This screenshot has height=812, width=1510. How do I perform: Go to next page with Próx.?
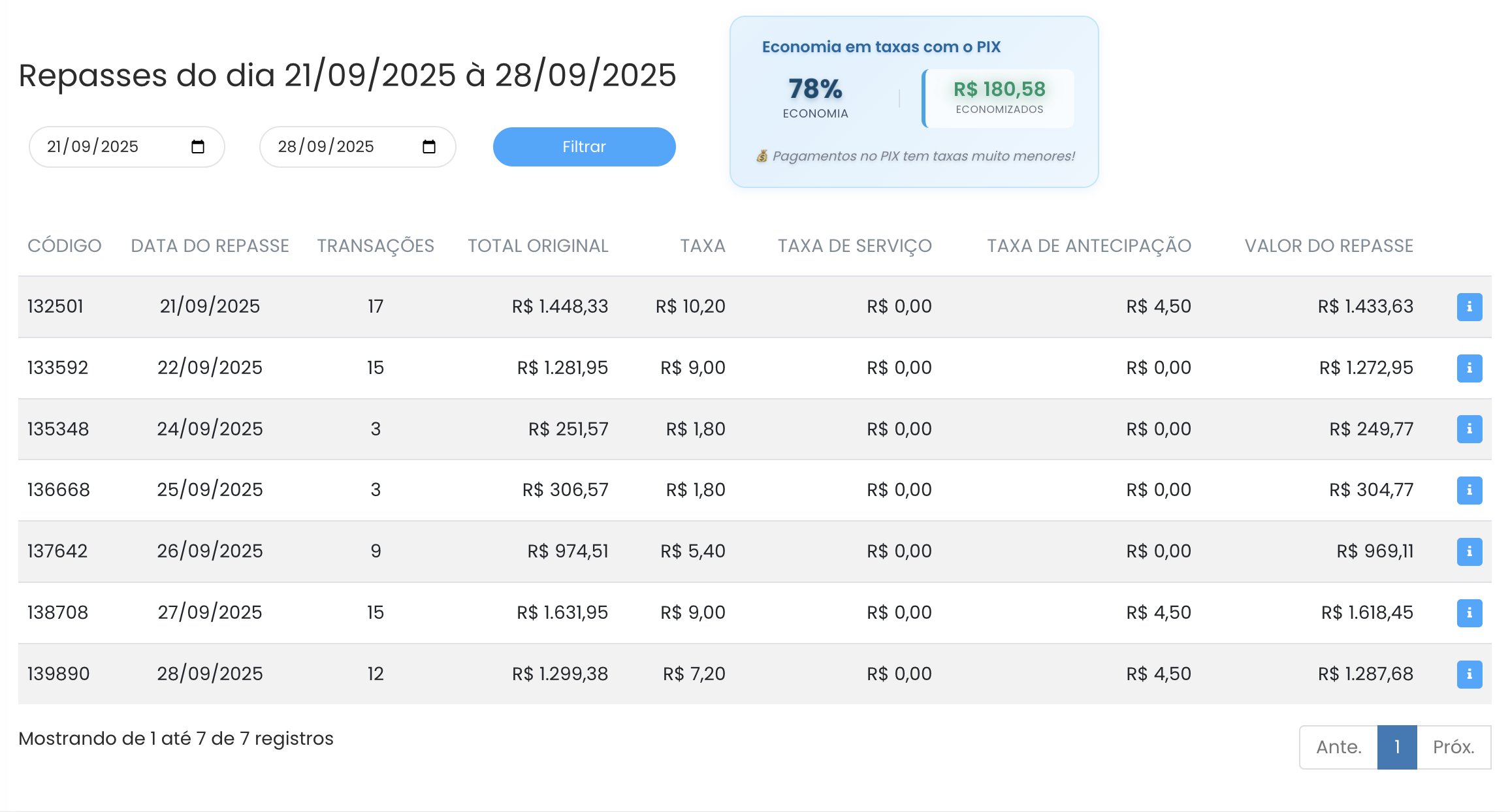[x=1454, y=747]
